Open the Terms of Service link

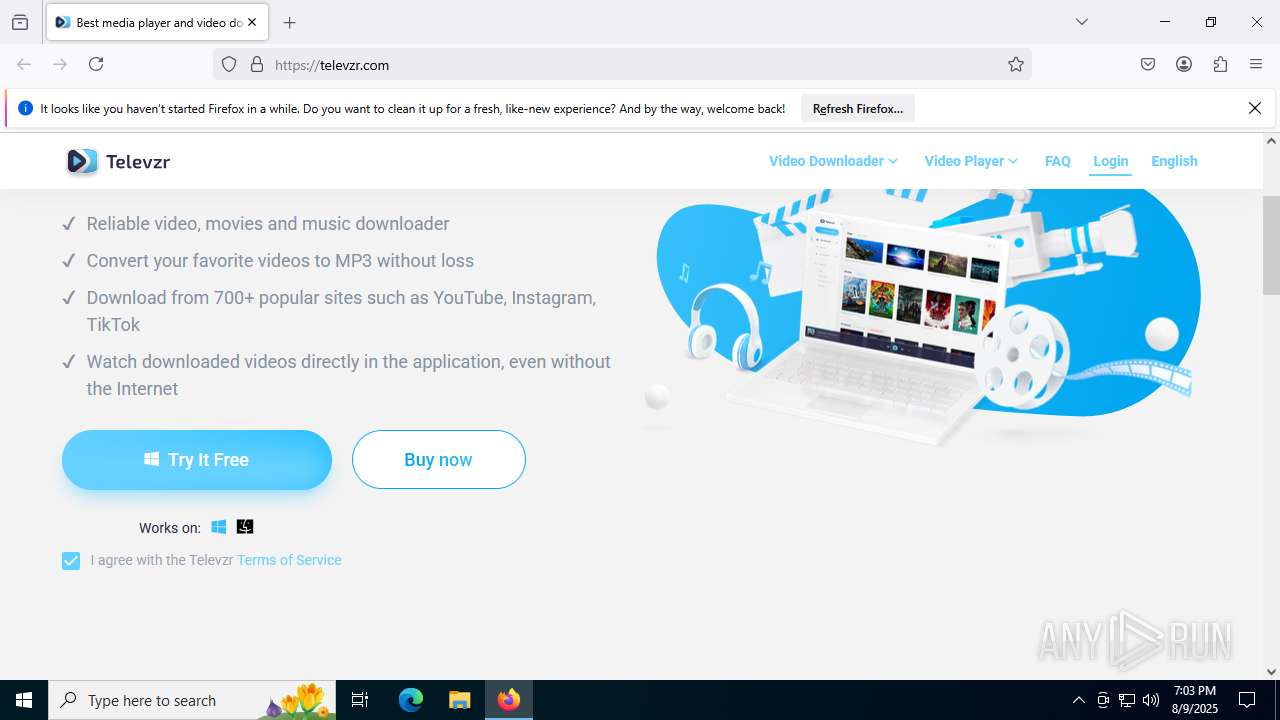(289, 560)
